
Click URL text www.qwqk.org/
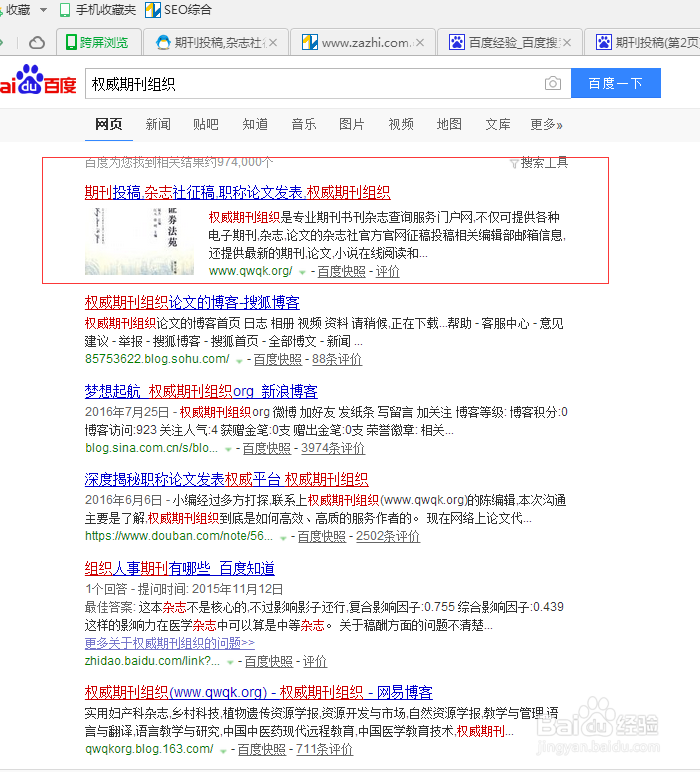[251, 271]
